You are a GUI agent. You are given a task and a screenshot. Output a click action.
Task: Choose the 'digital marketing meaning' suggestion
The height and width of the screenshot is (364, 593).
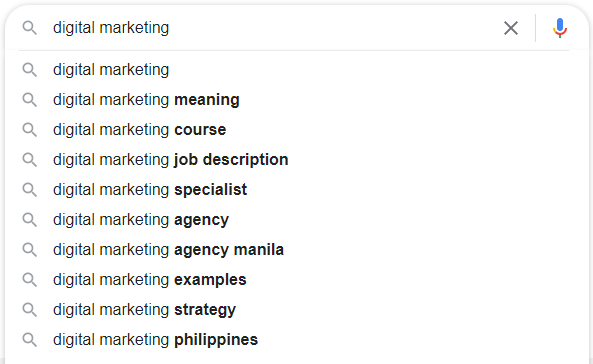tap(294, 100)
